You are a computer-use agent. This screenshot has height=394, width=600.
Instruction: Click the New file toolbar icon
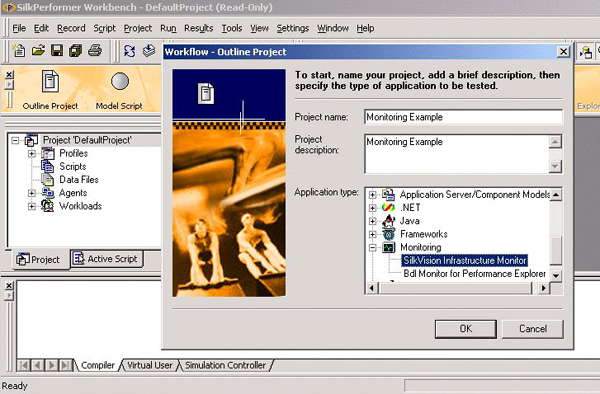click(18, 50)
